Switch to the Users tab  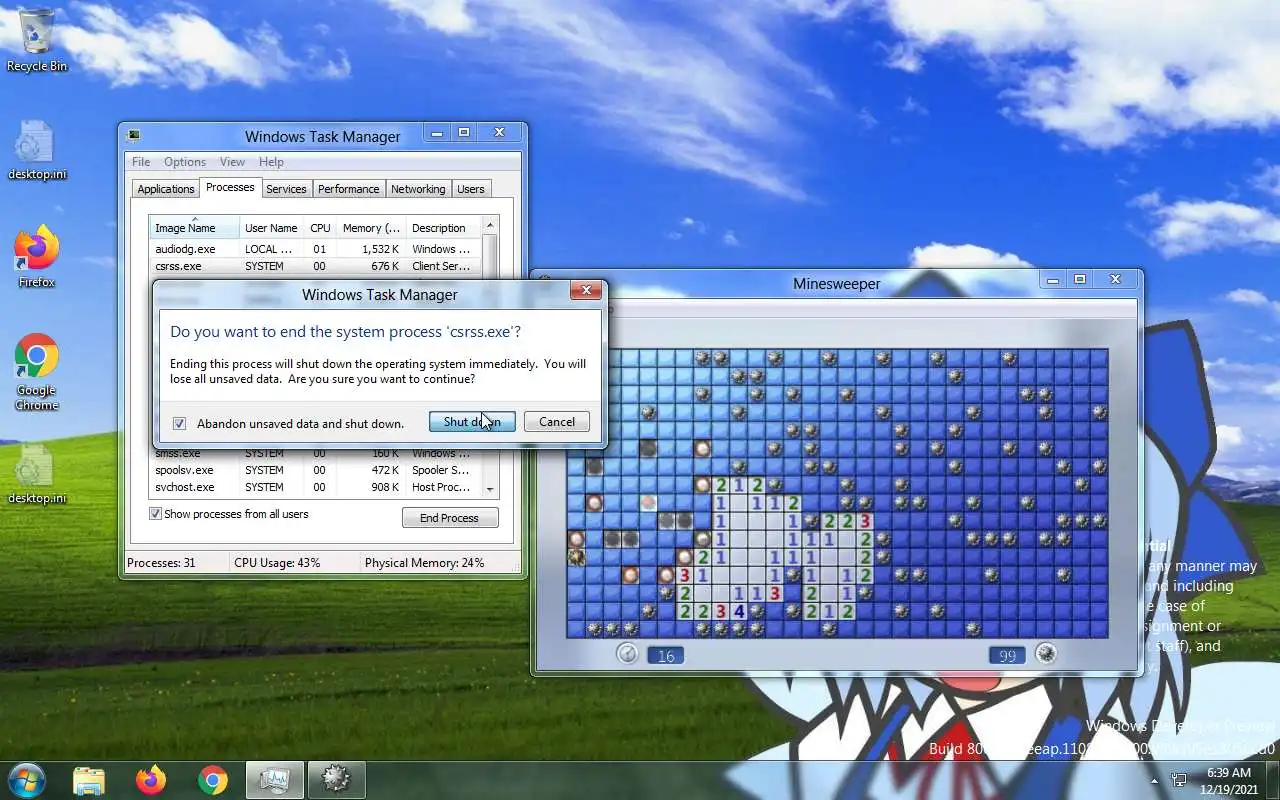tap(471, 189)
